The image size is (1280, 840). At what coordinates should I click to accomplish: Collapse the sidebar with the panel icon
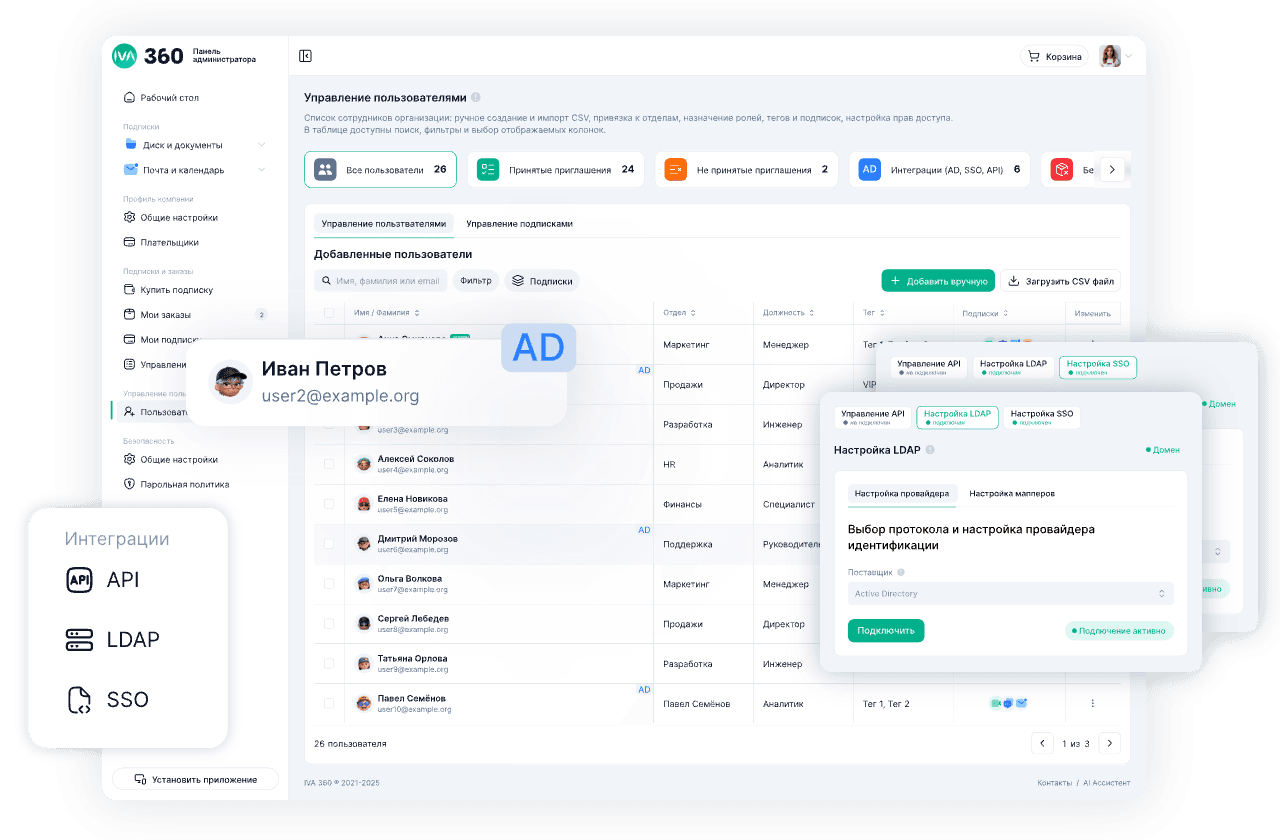tap(306, 56)
